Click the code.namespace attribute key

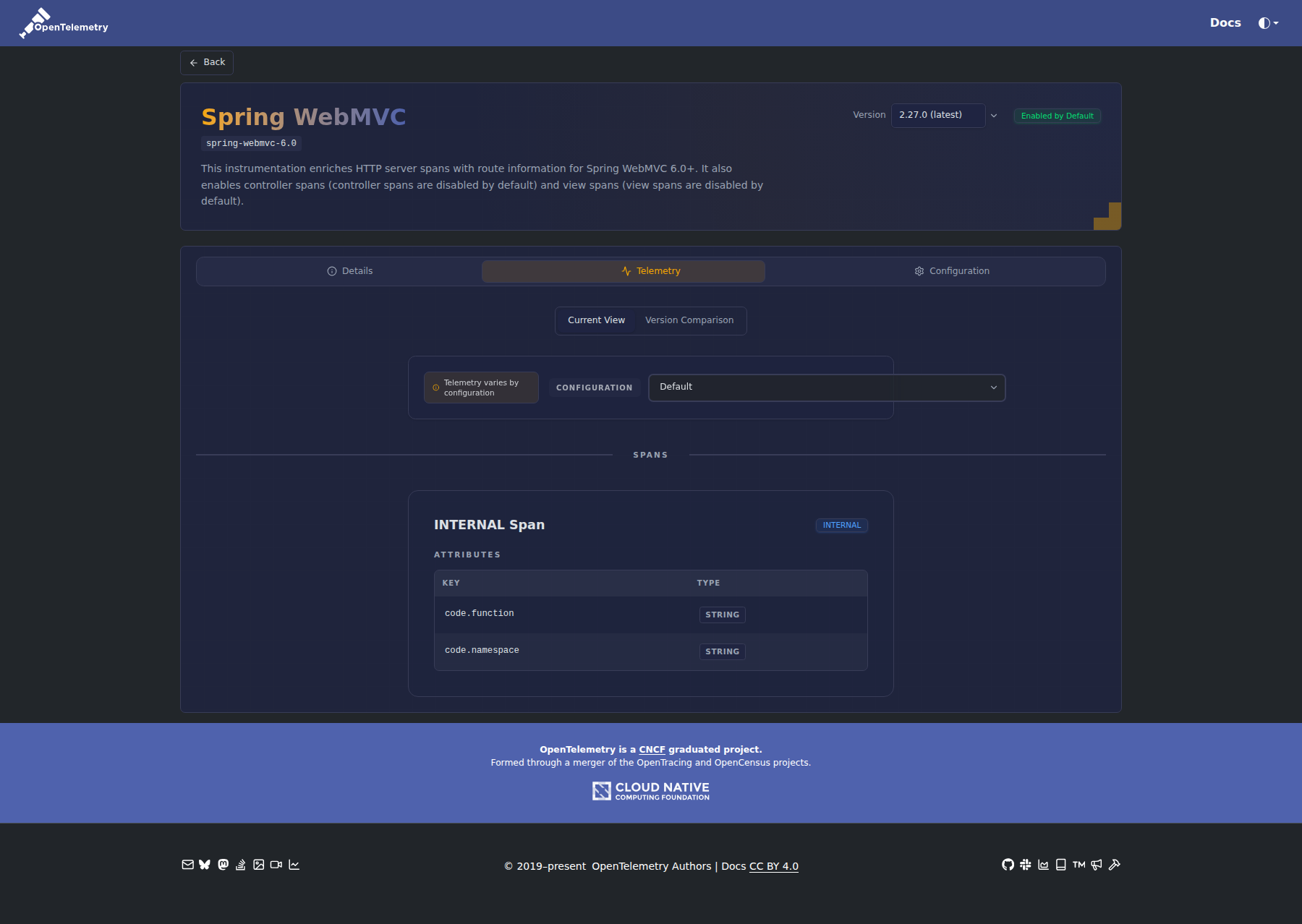click(x=482, y=651)
